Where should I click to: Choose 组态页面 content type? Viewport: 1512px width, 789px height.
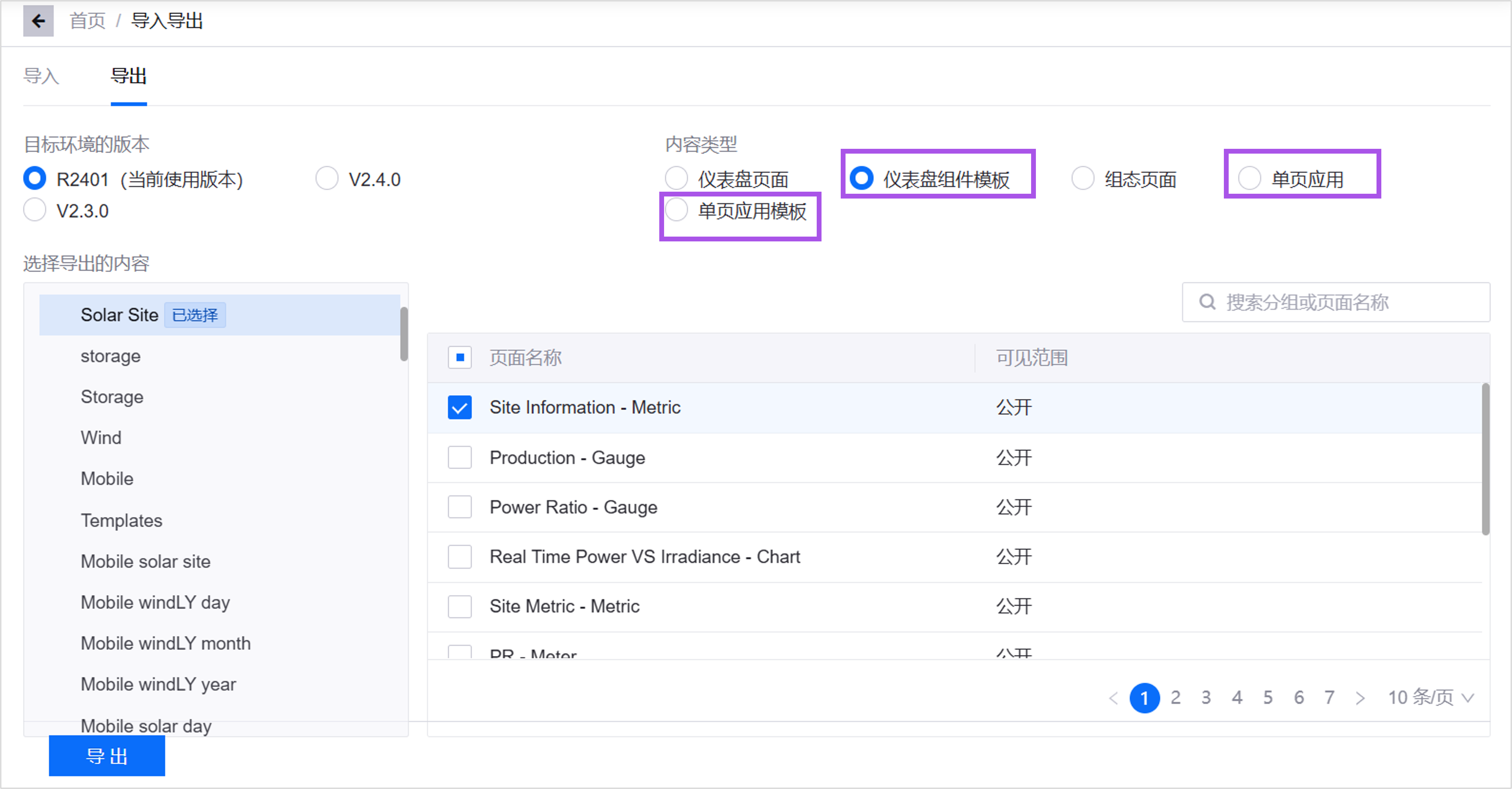1082,178
